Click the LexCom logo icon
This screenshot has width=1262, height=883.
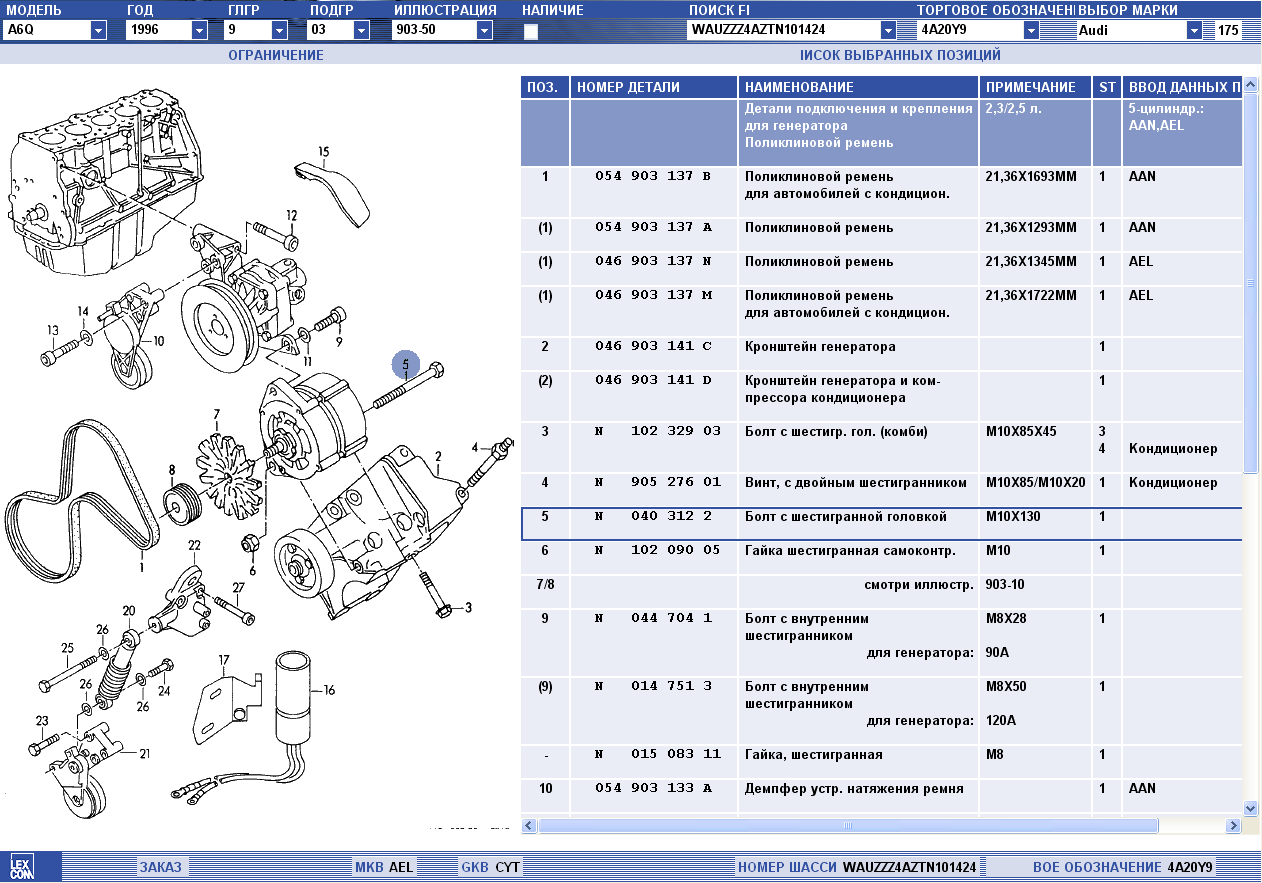tap(22, 867)
